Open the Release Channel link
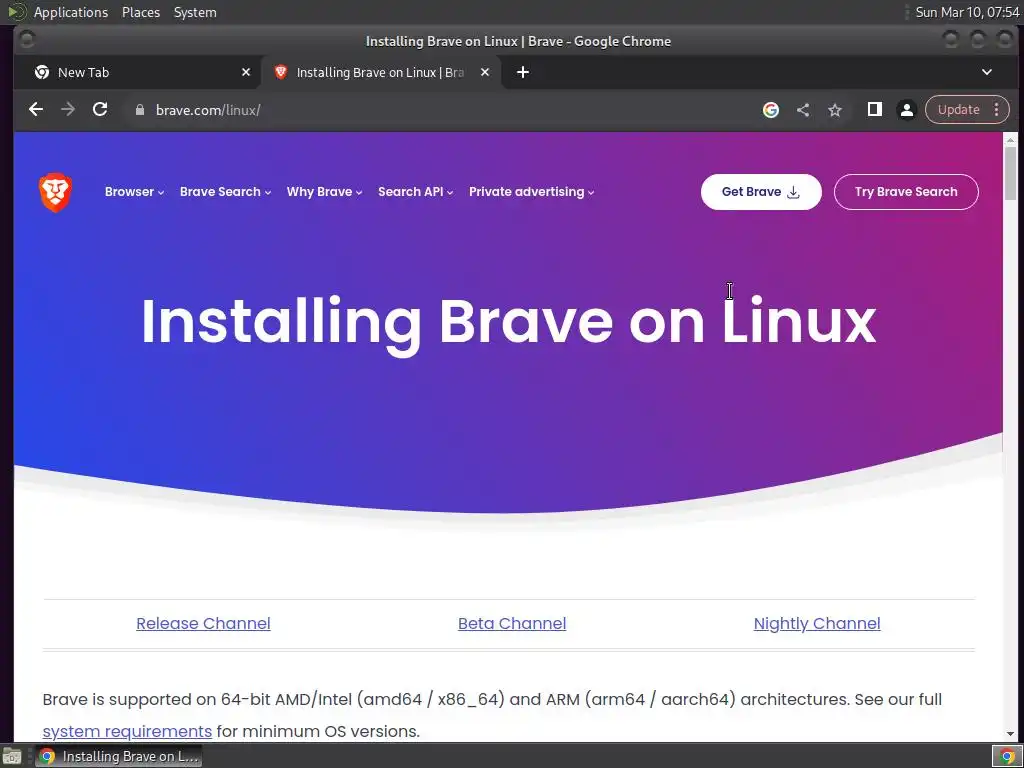The image size is (1024, 768). pos(203,624)
